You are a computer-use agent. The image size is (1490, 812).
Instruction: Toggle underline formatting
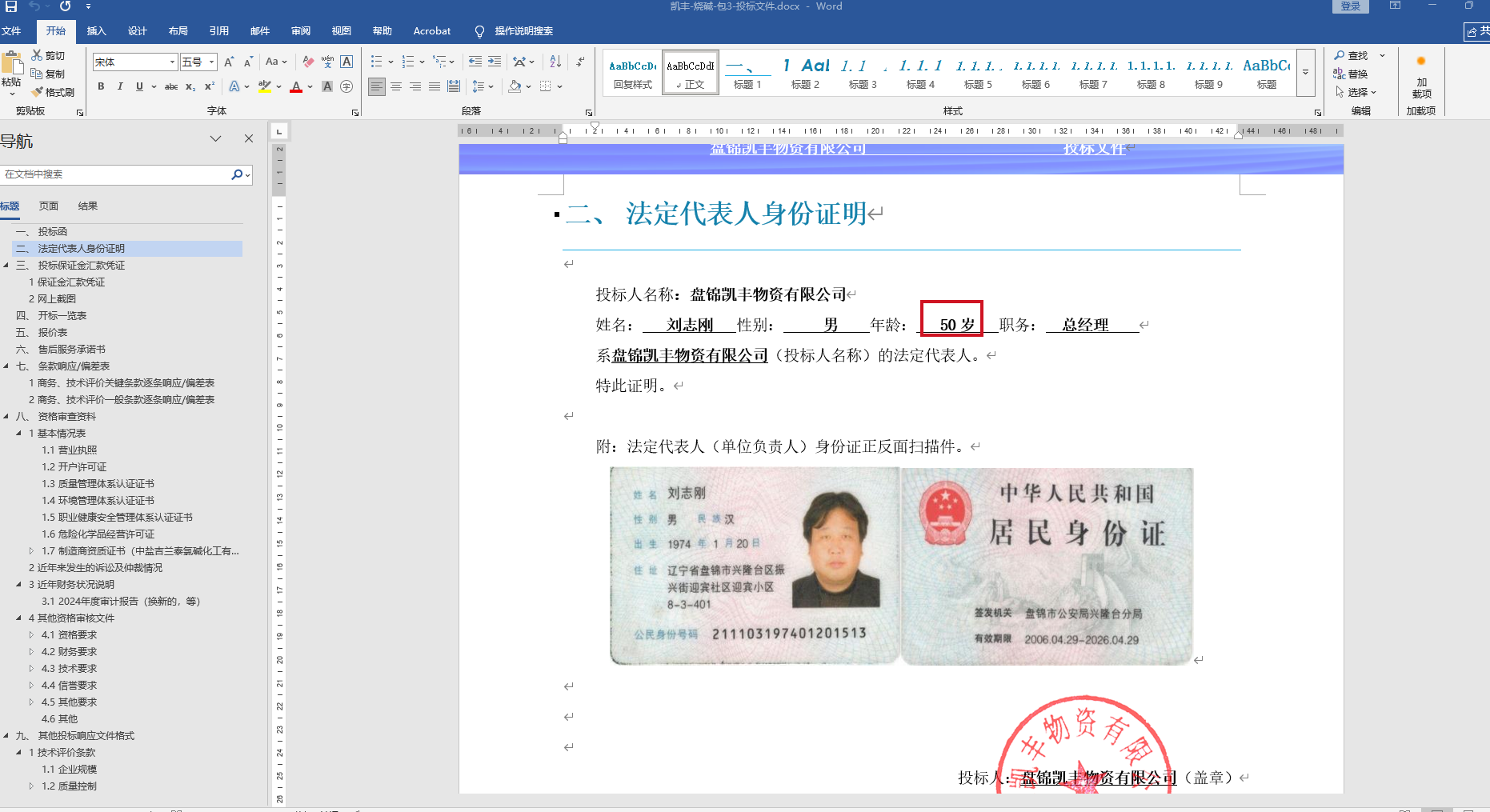139,86
